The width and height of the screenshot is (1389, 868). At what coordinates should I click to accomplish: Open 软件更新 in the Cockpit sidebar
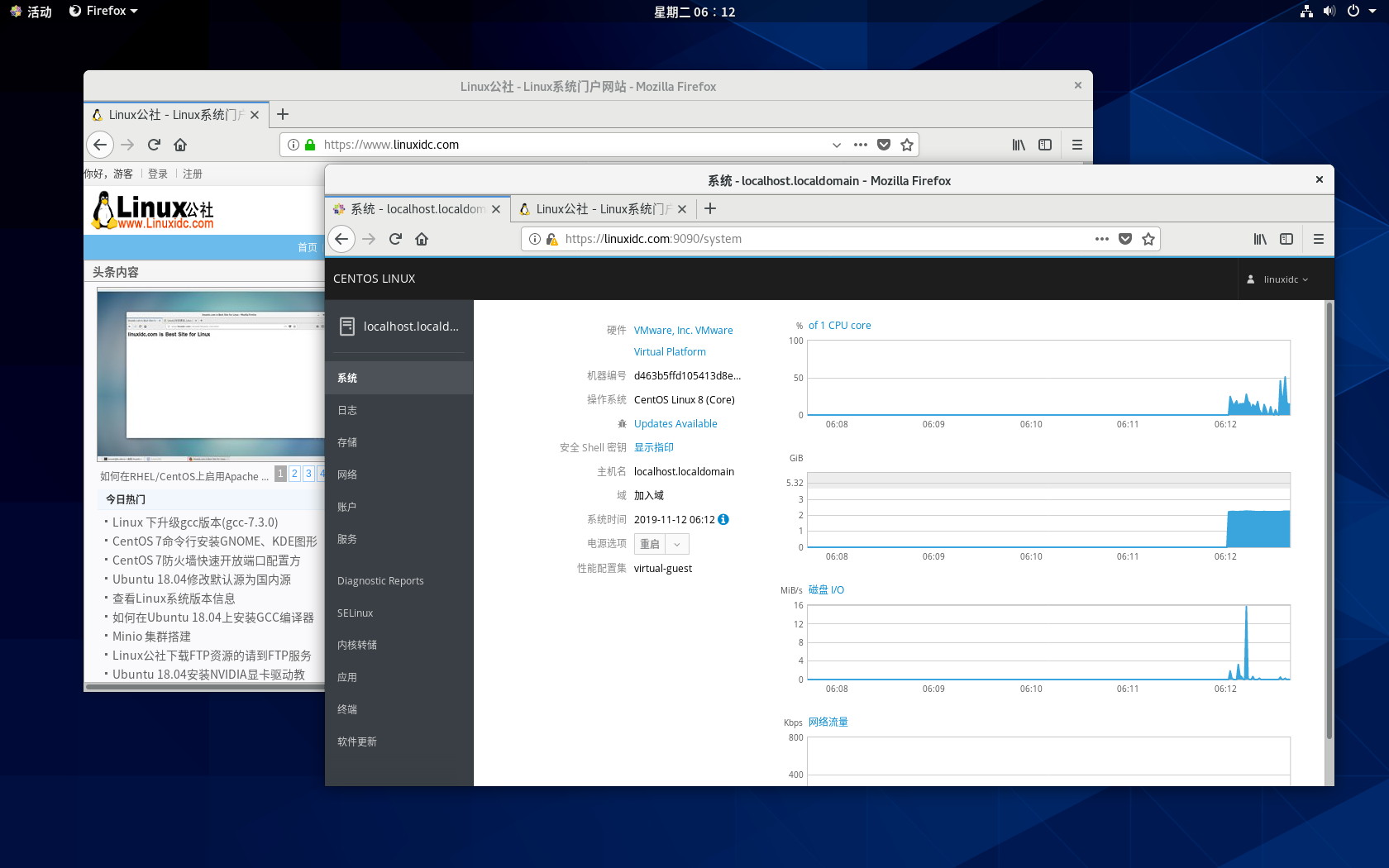tap(399, 742)
